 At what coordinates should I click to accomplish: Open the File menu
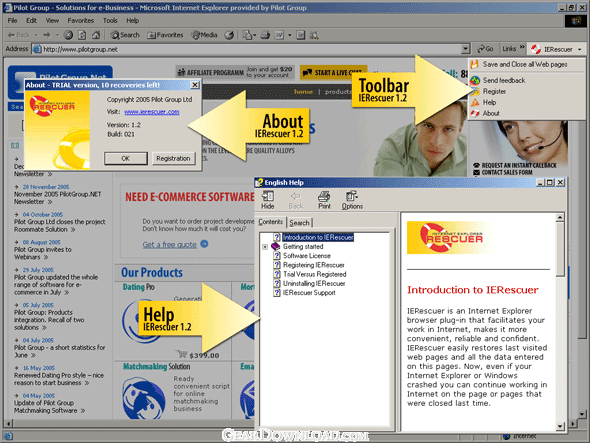(12, 20)
